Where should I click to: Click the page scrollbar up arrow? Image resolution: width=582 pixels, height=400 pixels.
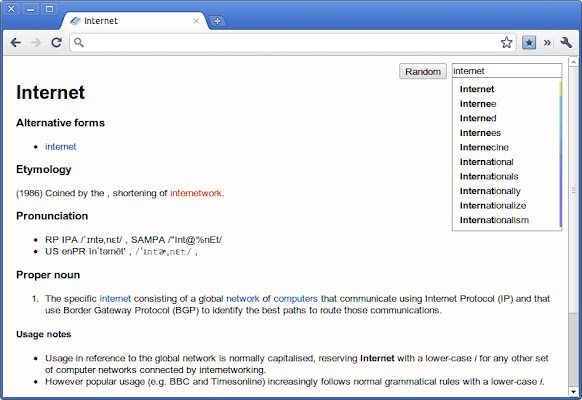(x=573, y=61)
